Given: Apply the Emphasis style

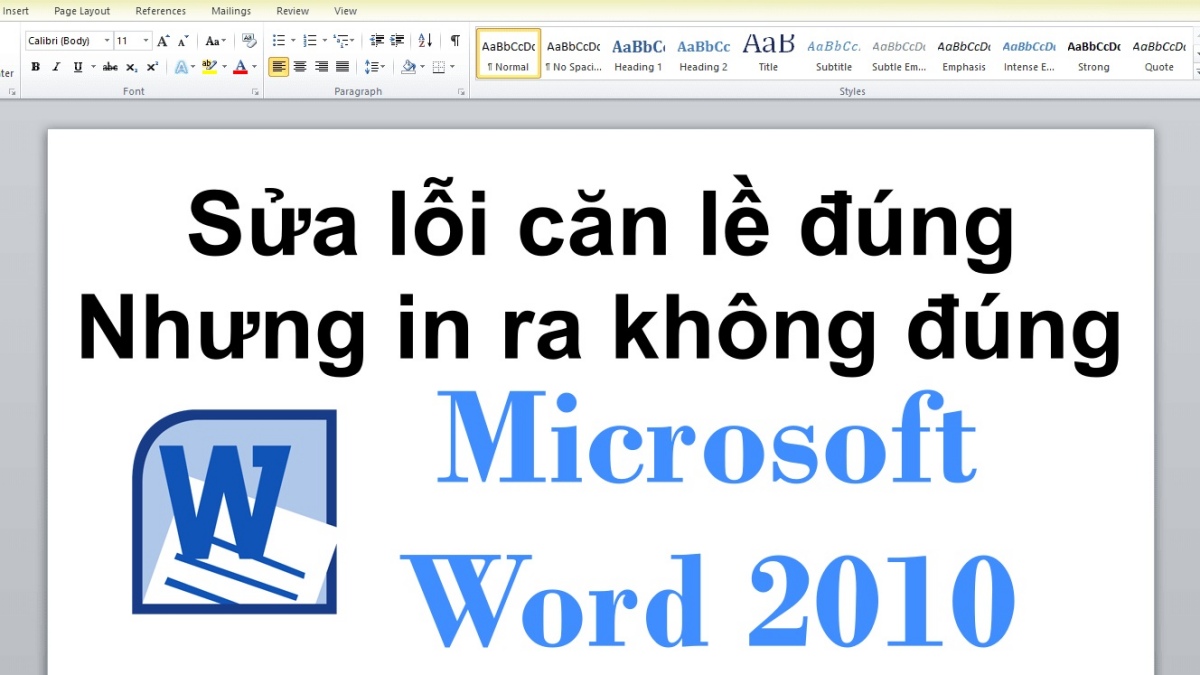Looking at the screenshot, I should coord(963,54).
